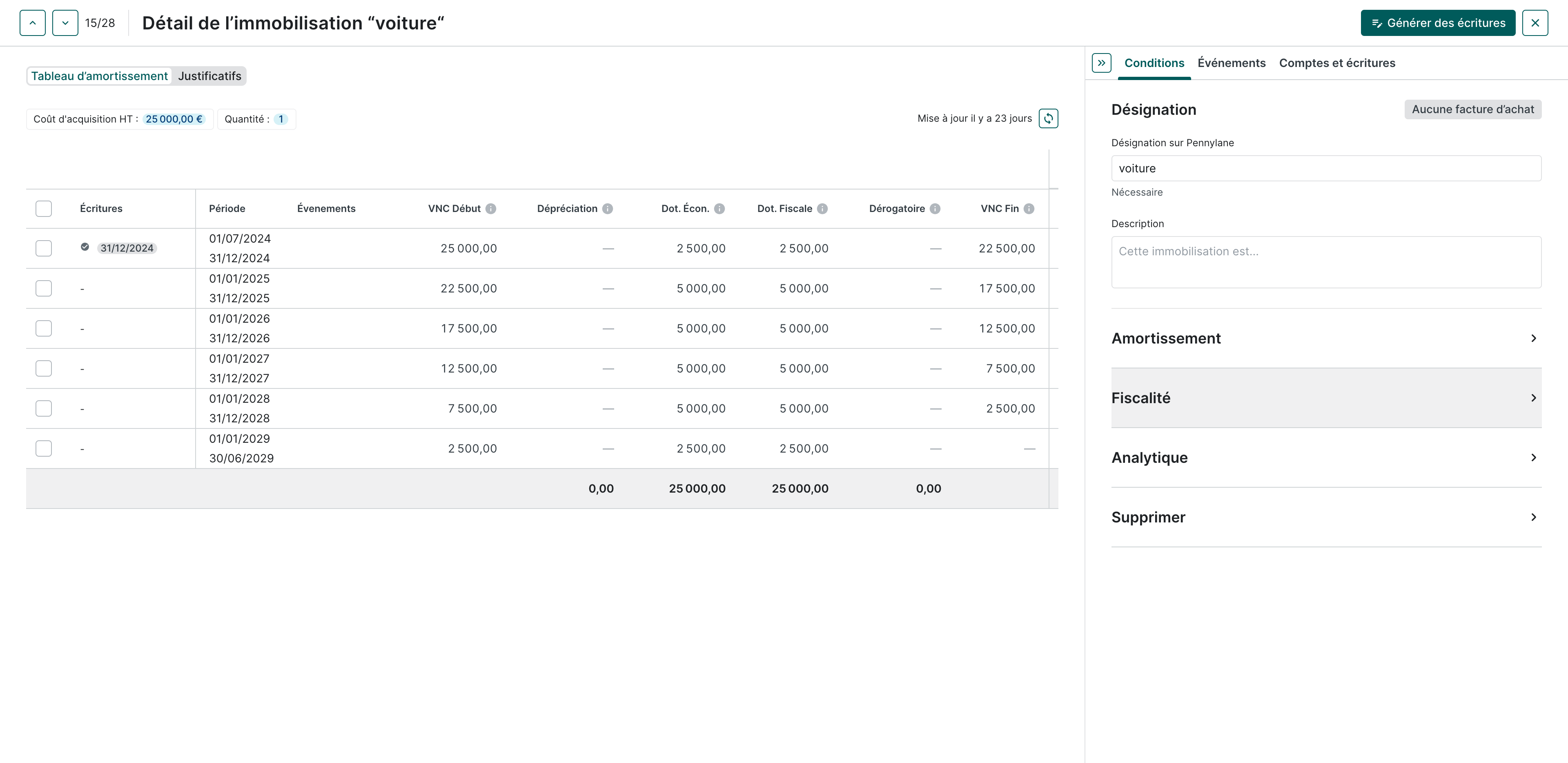Check the row for period 01/01/2026
Image resolution: width=1568 pixels, height=763 pixels.
click(44, 329)
